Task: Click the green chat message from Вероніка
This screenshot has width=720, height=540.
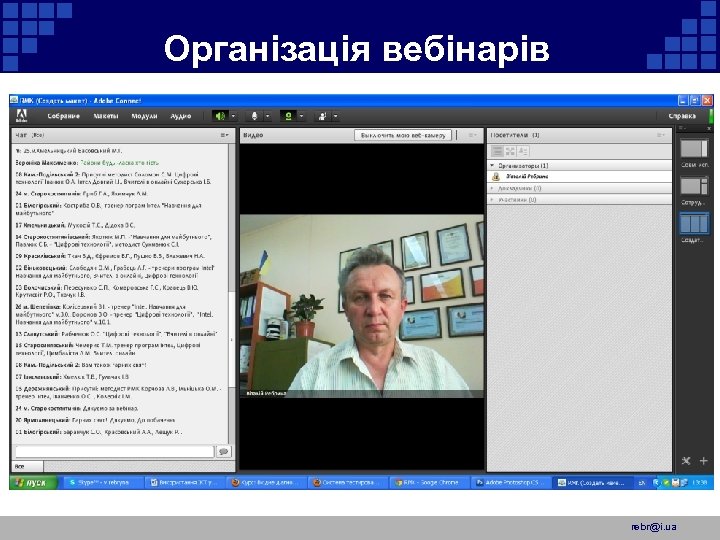Action: coord(119,163)
